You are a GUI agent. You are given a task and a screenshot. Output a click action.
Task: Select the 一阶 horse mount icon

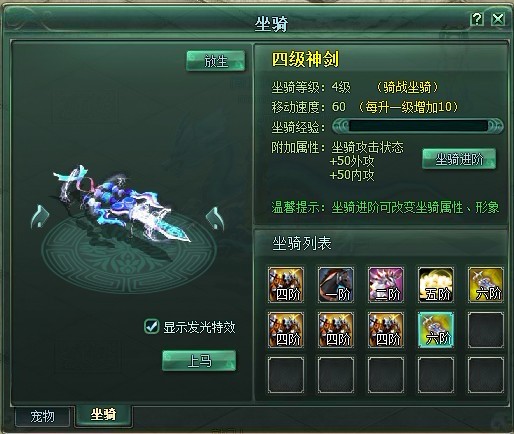336,285
